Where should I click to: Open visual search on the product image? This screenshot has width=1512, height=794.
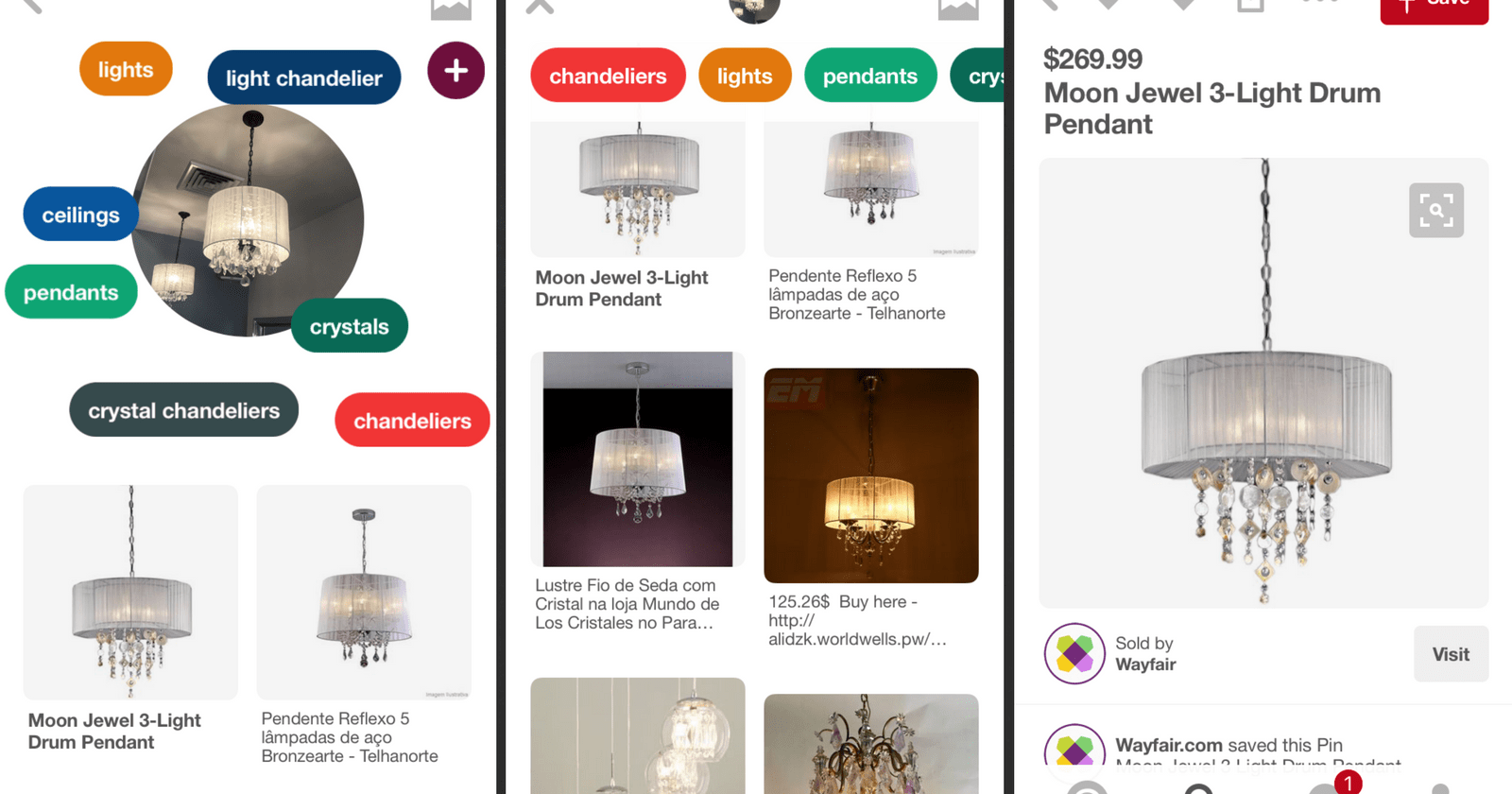click(1435, 210)
